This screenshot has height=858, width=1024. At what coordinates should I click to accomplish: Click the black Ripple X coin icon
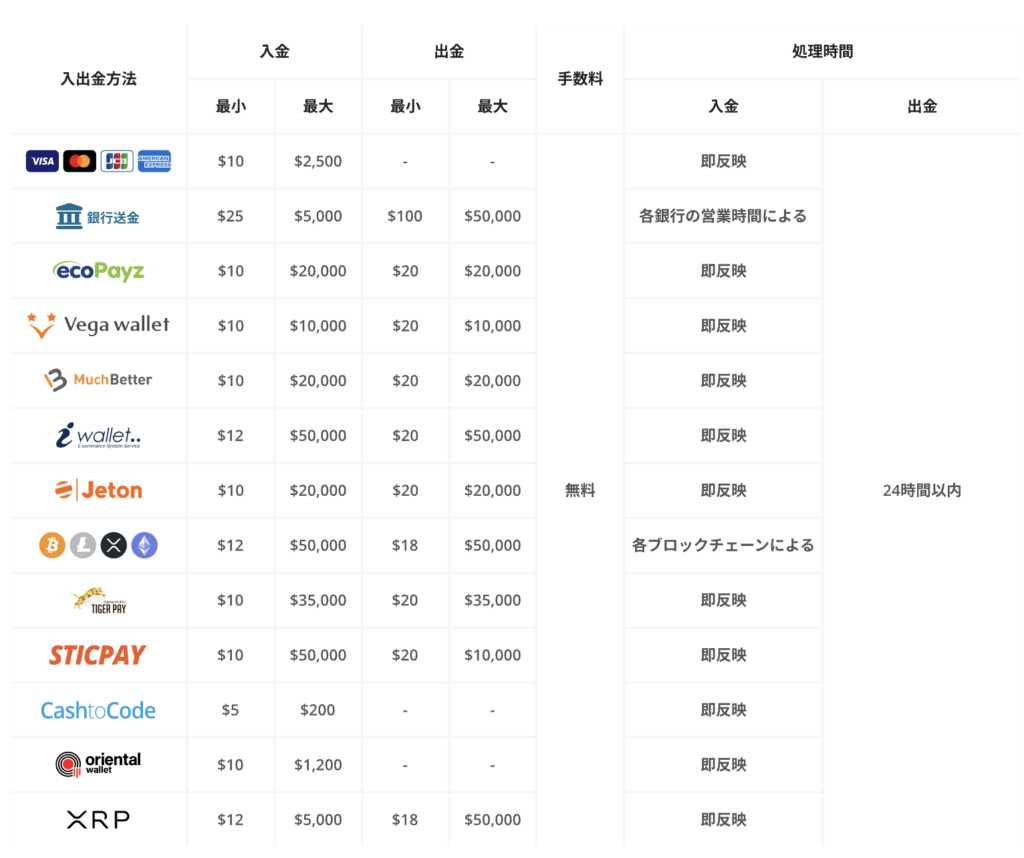pos(114,545)
